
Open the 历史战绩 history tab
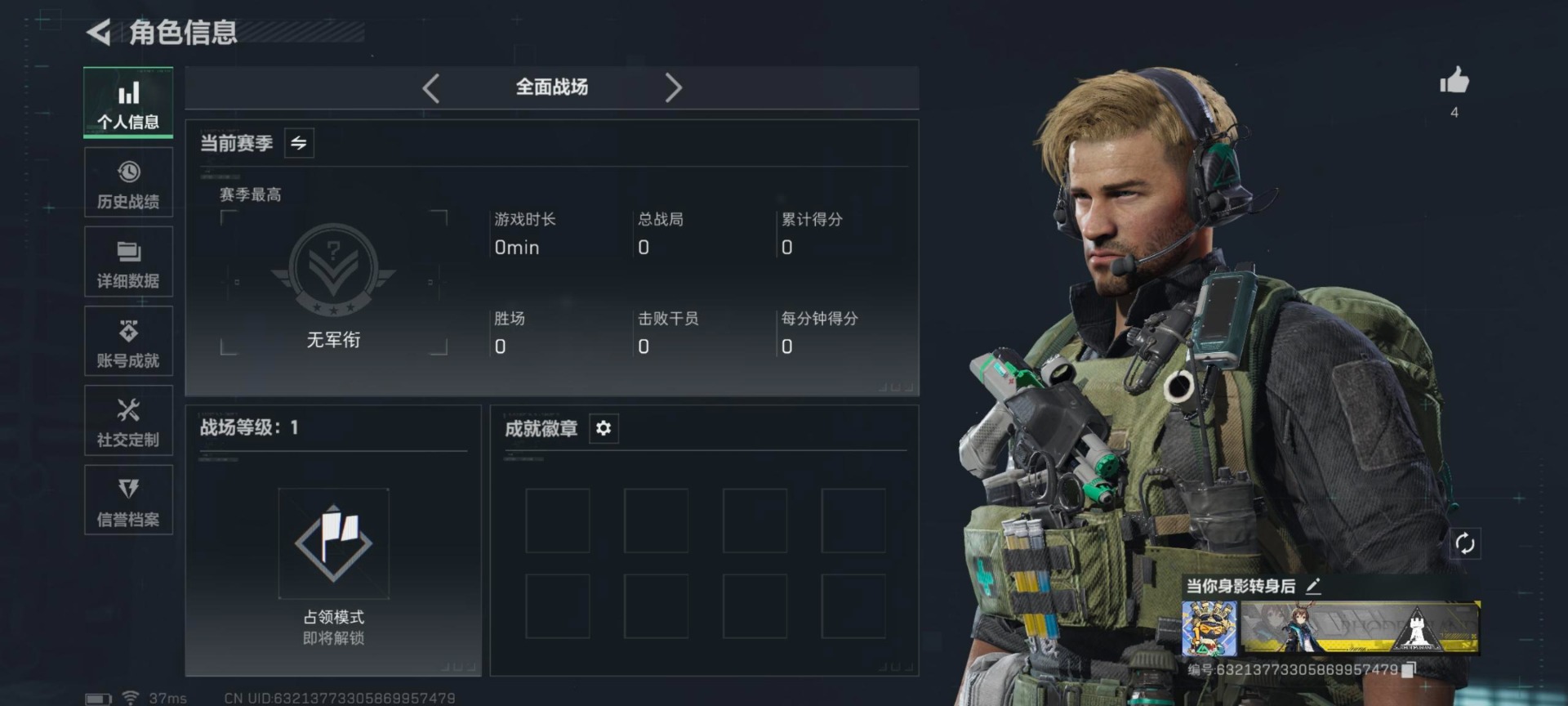pos(128,182)
